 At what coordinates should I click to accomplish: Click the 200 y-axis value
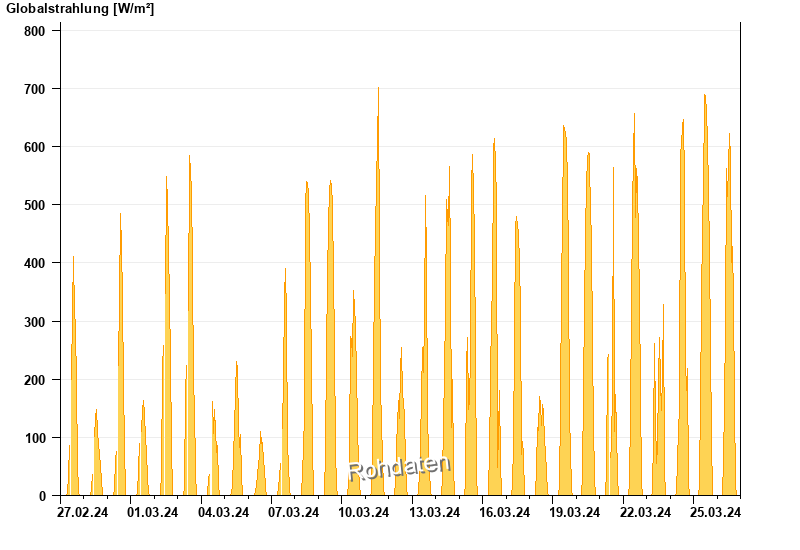tap(35, 380)
